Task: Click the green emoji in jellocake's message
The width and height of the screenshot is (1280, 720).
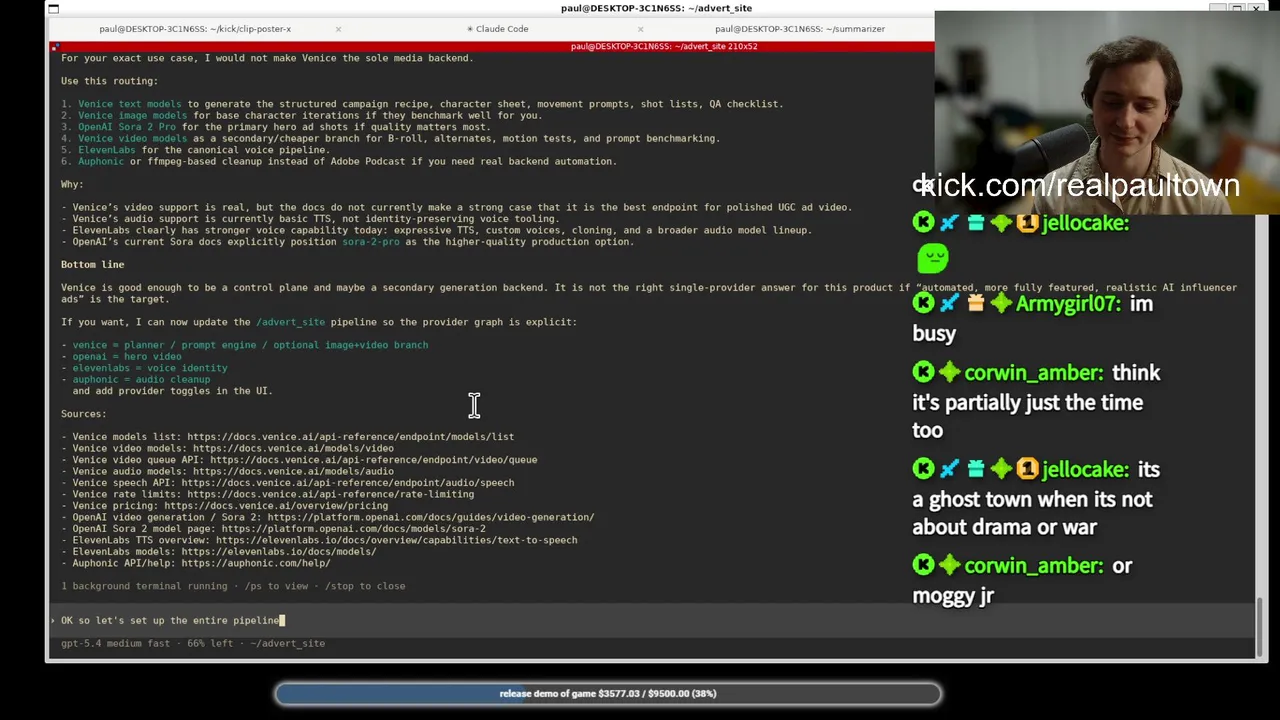Action: pos(932,258)
